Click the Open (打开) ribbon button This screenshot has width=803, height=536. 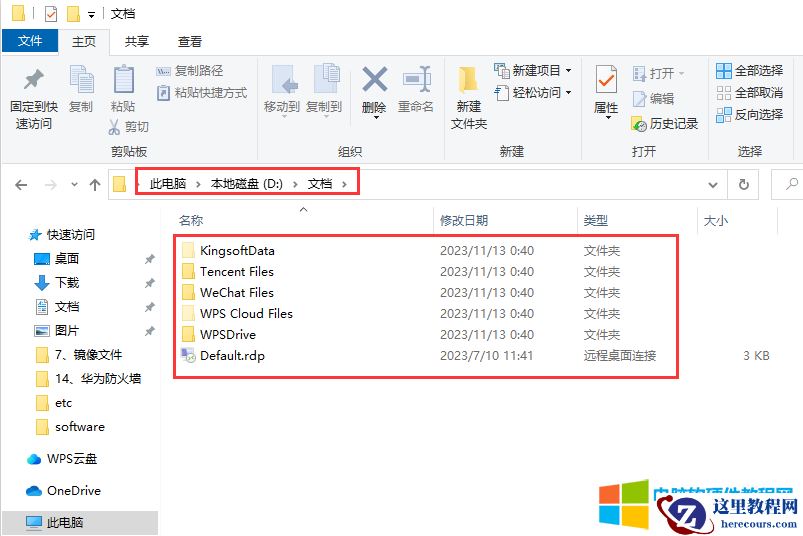(x=659, y=74)
